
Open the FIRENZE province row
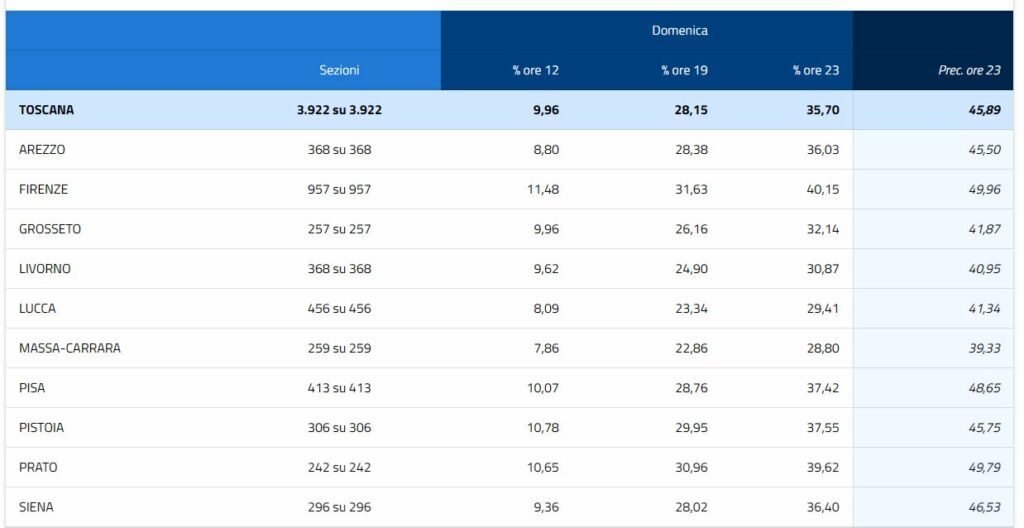(509, 190)
